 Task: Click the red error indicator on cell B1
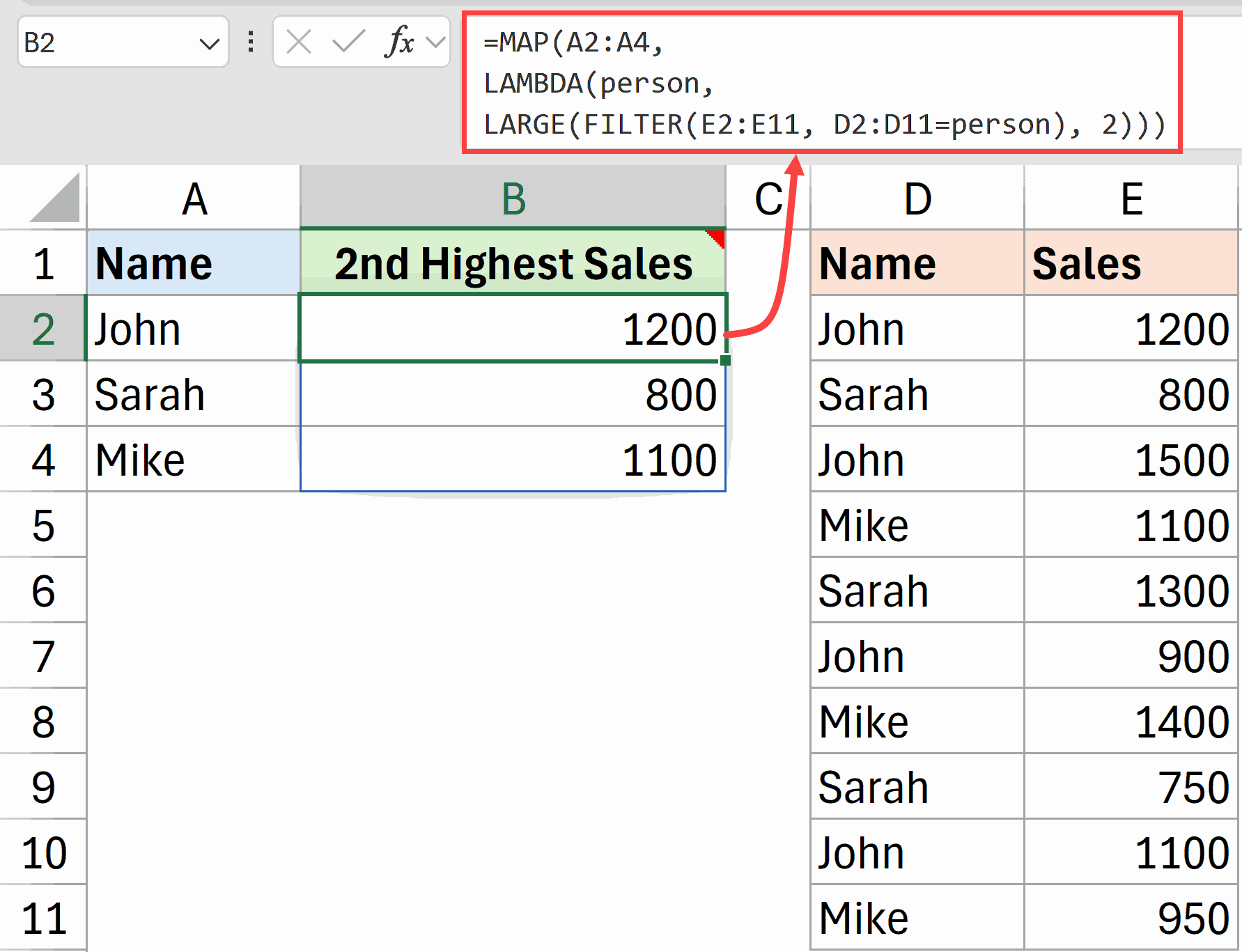coord(718,237)
